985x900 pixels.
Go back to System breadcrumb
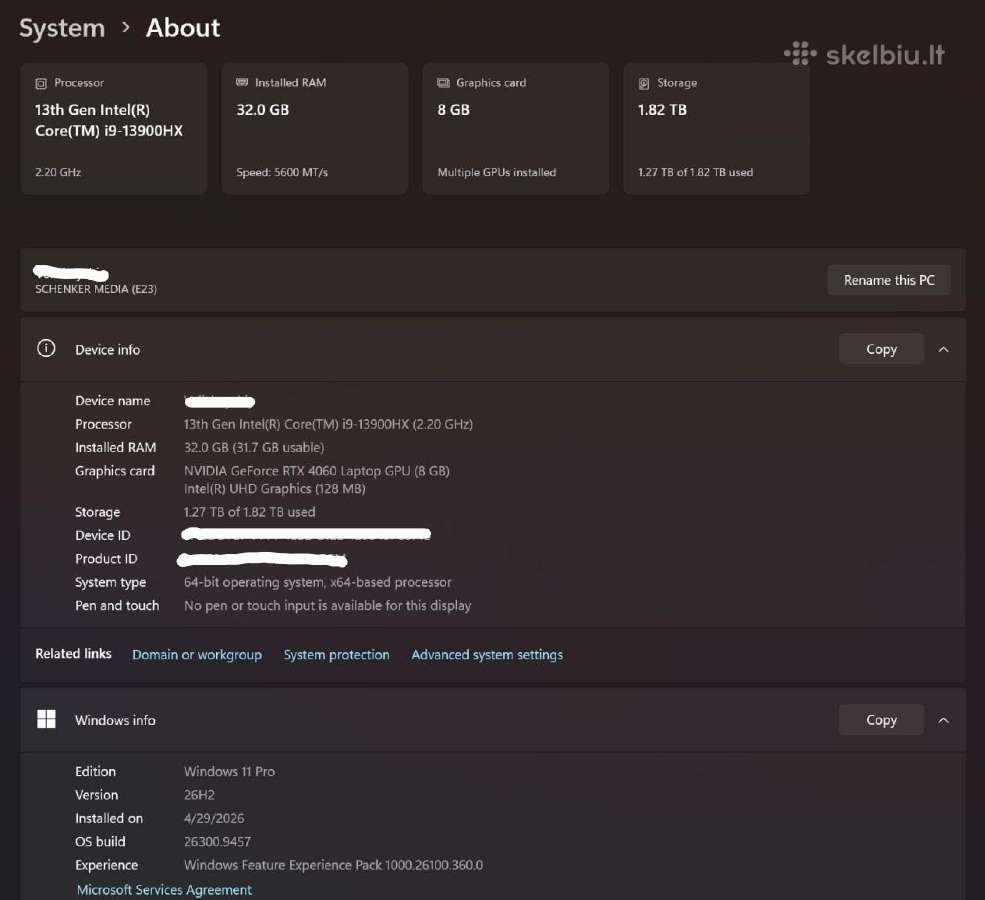(x=62, y=28)
